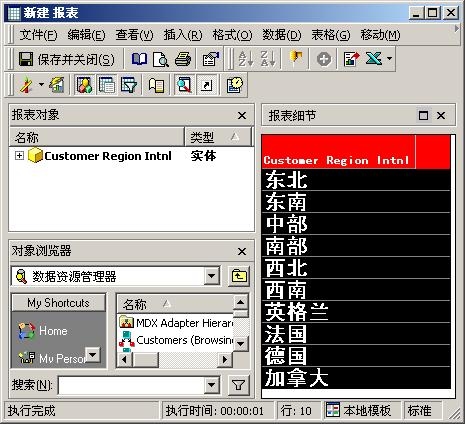Sort descending with the Z-A icon

268,59
